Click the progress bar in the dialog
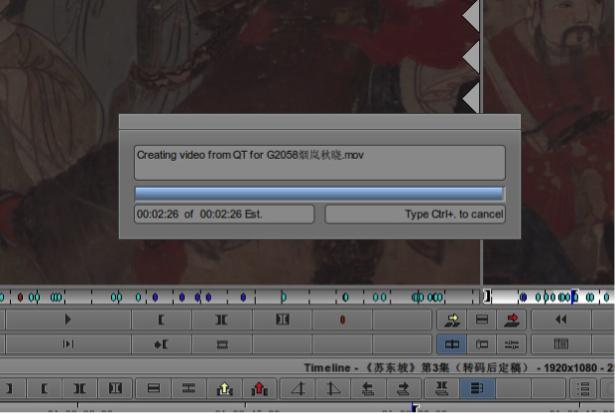Viewport: 615px width, 414px height. [319, 193]
